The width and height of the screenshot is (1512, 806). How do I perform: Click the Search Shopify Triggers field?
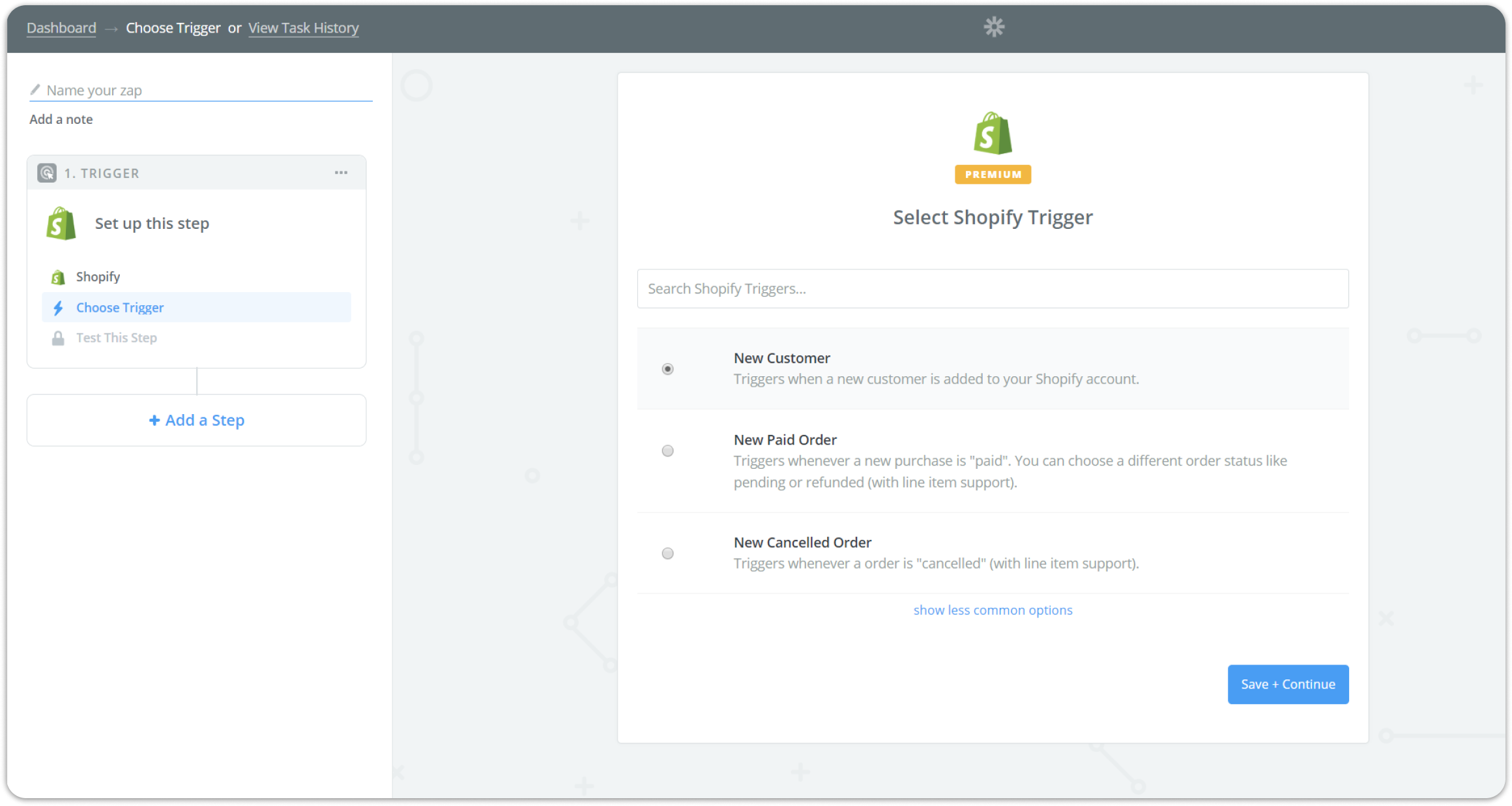point(993,289)
